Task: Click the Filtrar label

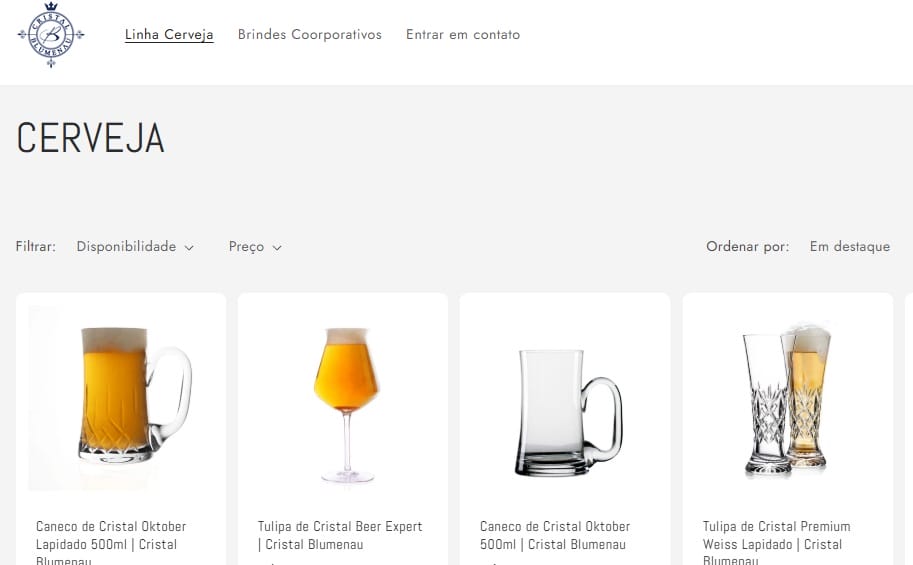Action: (36, 247)
